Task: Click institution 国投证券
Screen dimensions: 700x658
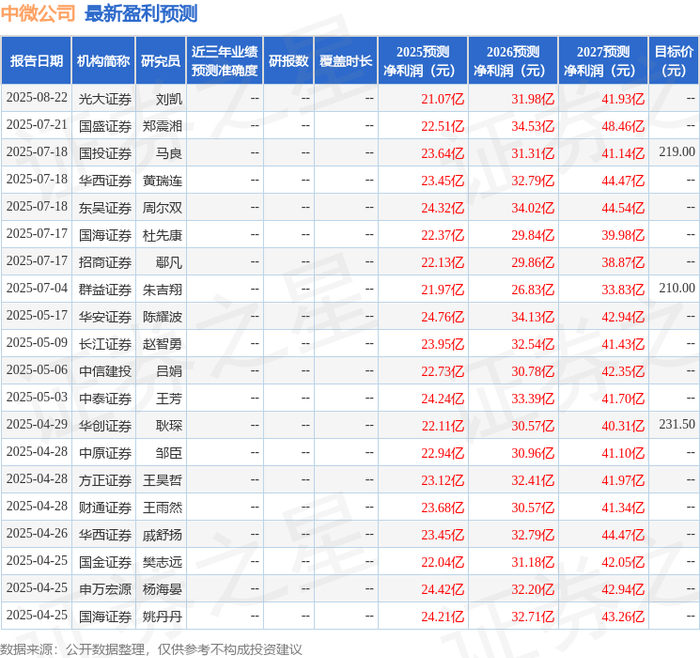Action: 105,153
